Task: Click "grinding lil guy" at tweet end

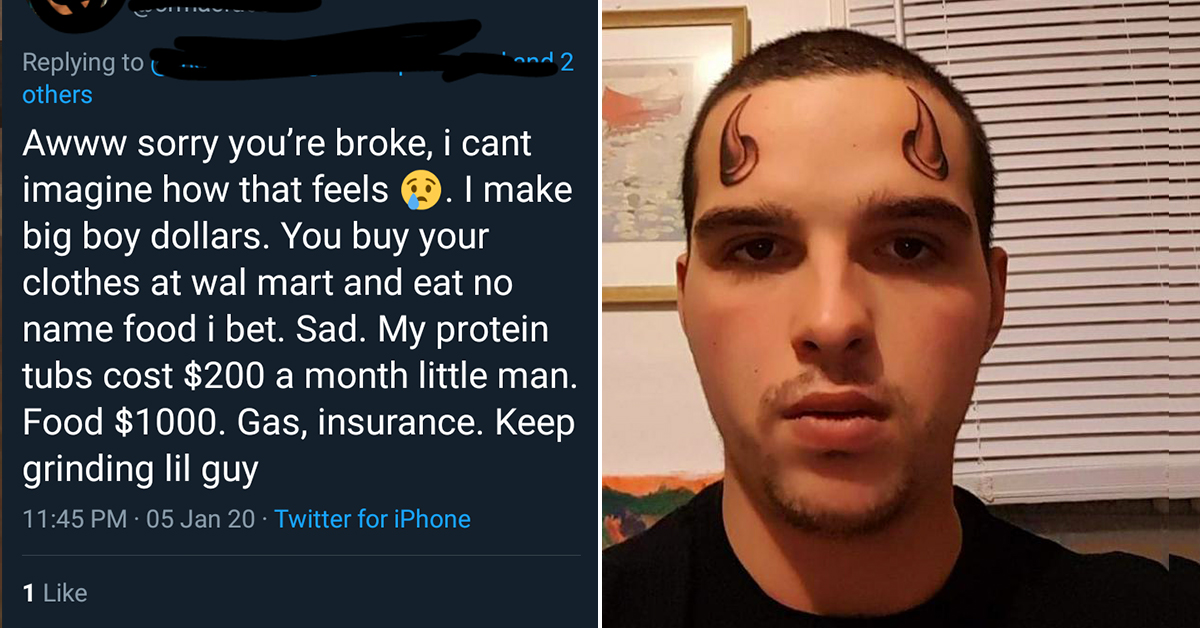Action: [140, 469]
